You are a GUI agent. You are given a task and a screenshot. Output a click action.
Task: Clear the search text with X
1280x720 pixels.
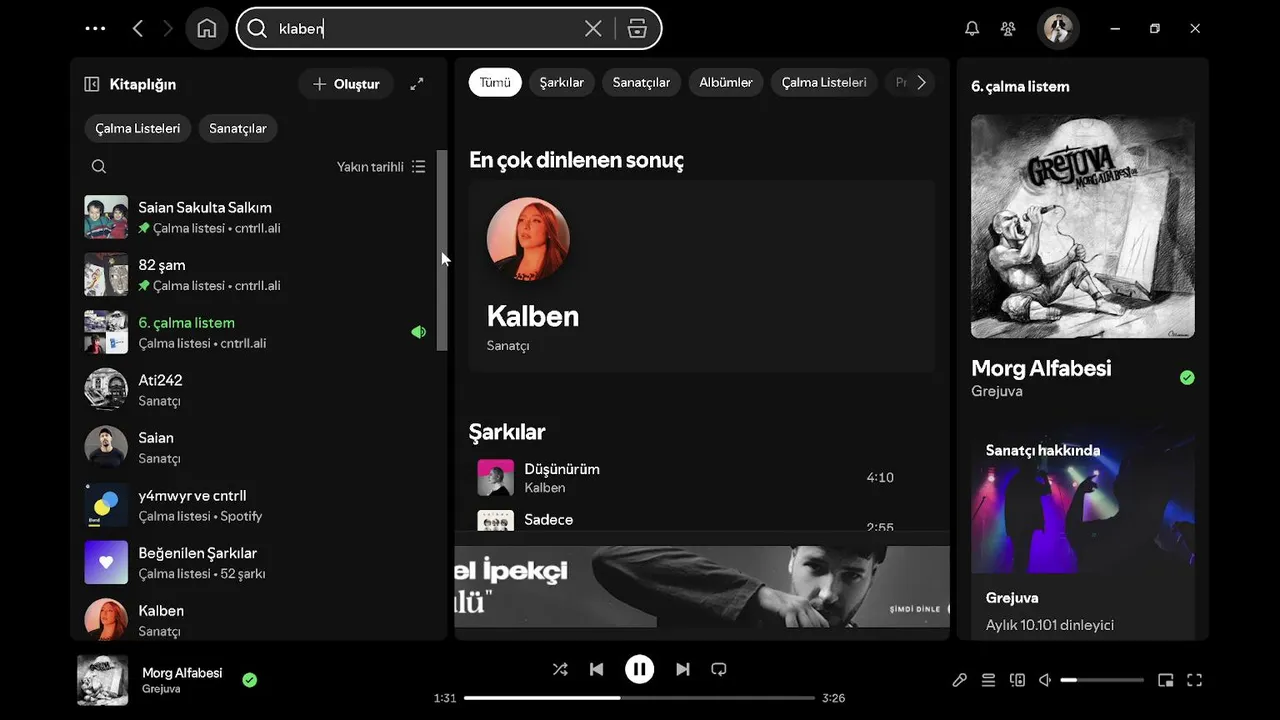(x=593, y=29)
